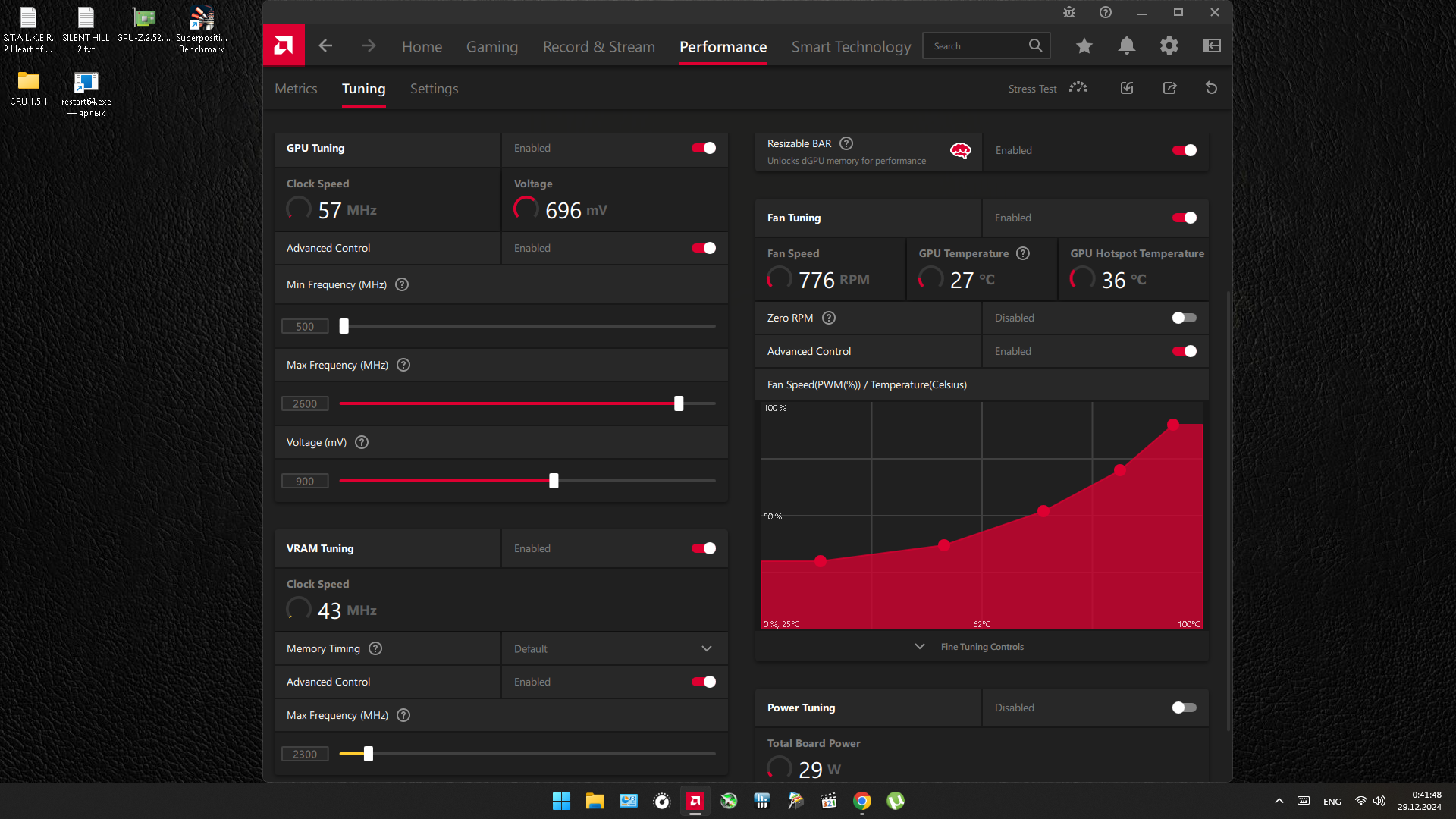The width and height of the screenshot is (1456, 819).
Task: Click the help icon beside Resizable BAR
Action: coord(846,143)
